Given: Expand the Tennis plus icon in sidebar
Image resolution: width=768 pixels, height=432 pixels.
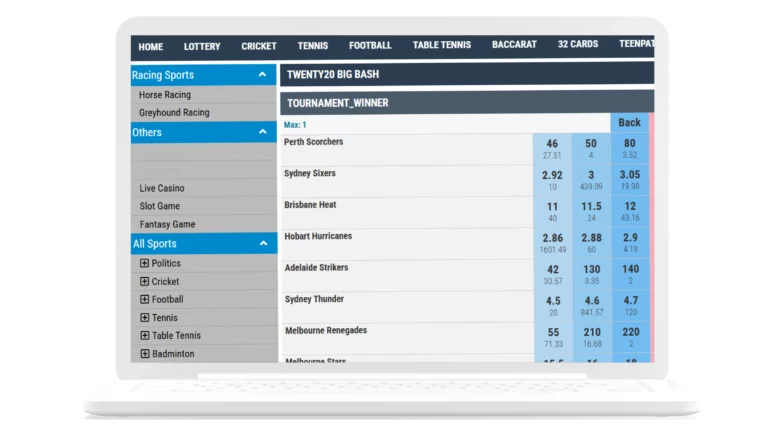Looking at the screenshot, I should click(144, 317).
